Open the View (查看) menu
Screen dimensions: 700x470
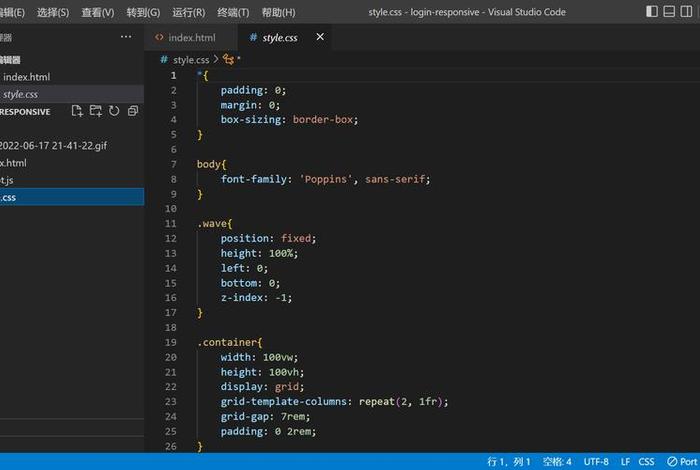[x=98, y=12]
